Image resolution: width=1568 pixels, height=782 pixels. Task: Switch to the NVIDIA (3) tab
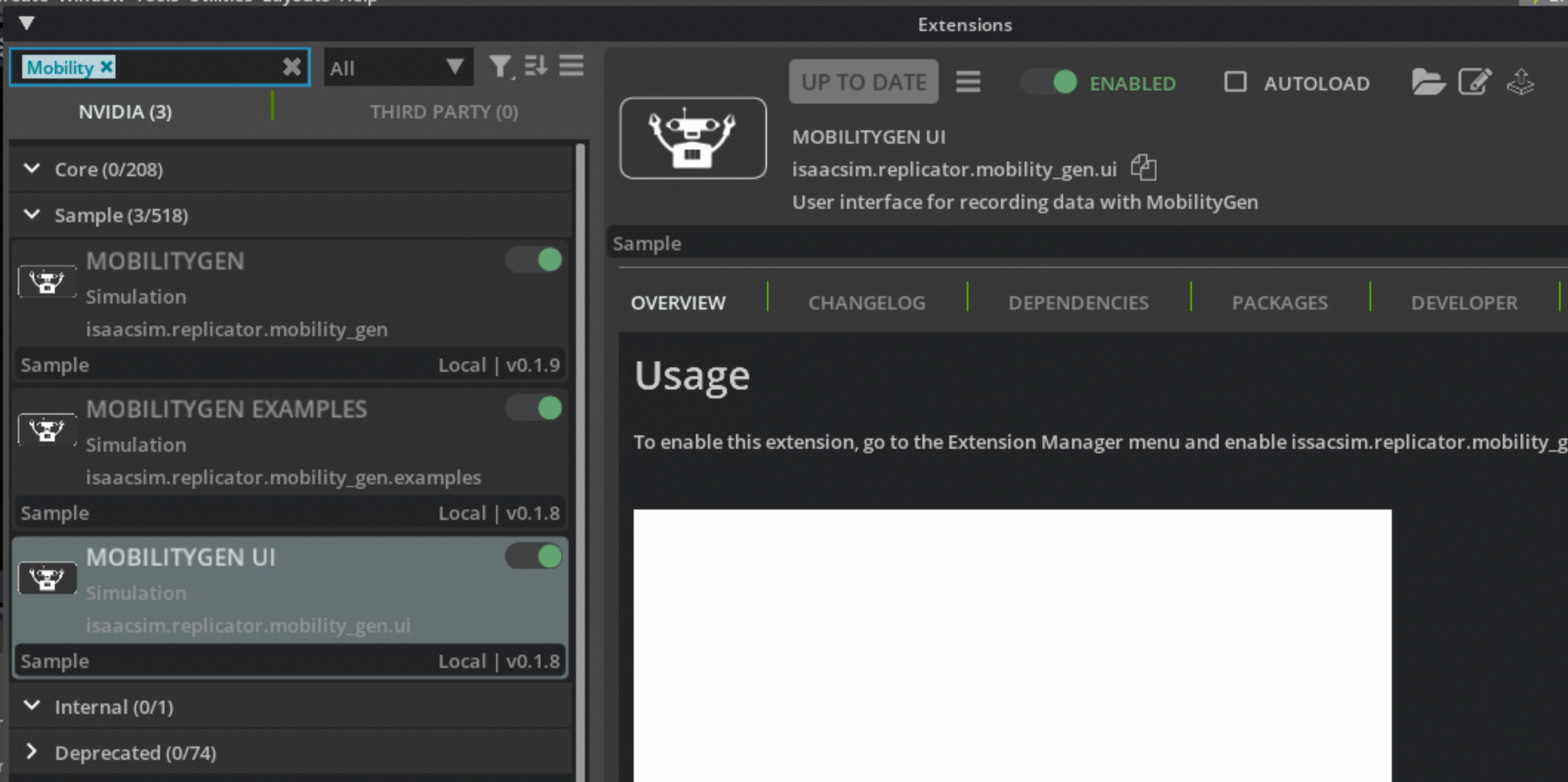pyautogui.click(x=125, y=112)
